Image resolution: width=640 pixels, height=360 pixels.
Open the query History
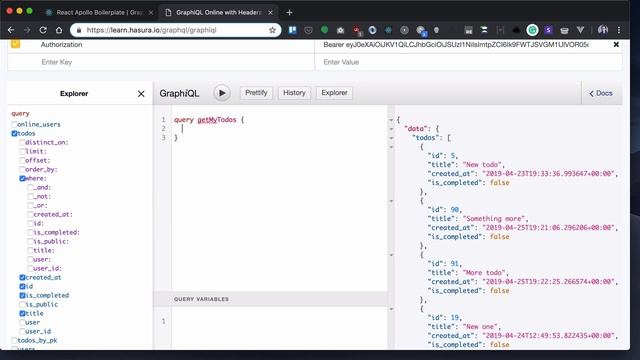pyautogui.click(x=294, y=93)
